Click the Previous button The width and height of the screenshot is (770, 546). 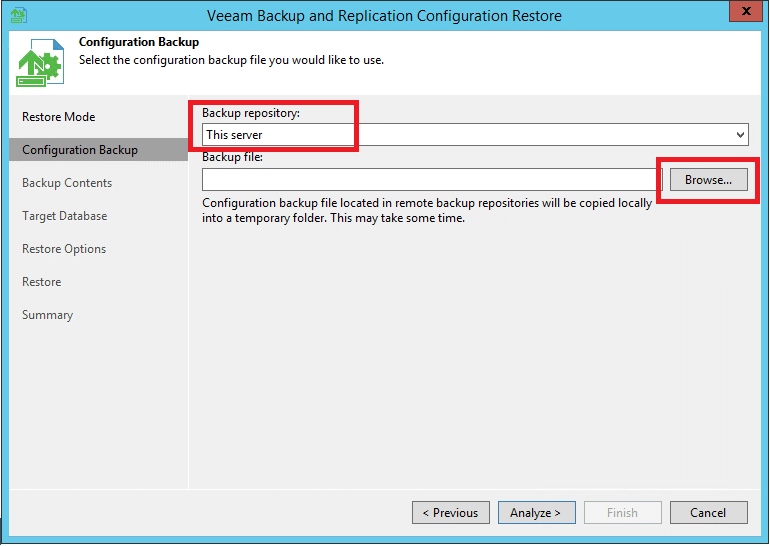(451, 513)
